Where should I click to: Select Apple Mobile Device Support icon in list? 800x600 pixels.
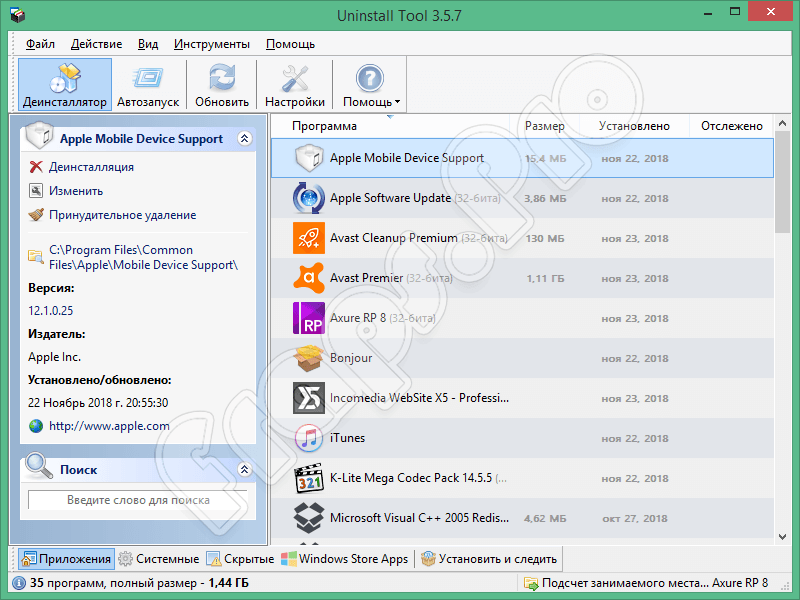(309, 158)
